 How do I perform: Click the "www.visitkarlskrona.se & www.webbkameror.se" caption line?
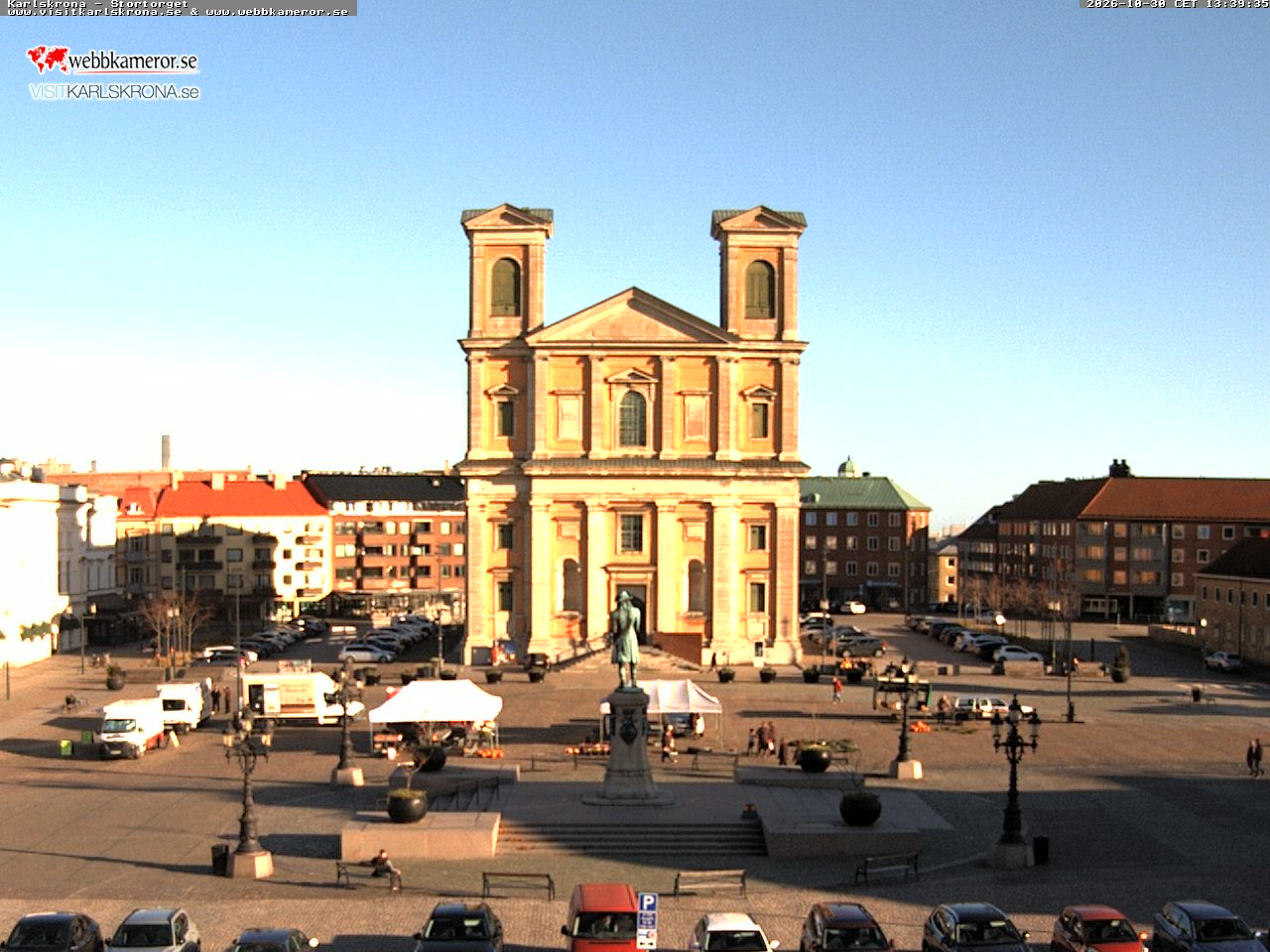pos(178,12)
